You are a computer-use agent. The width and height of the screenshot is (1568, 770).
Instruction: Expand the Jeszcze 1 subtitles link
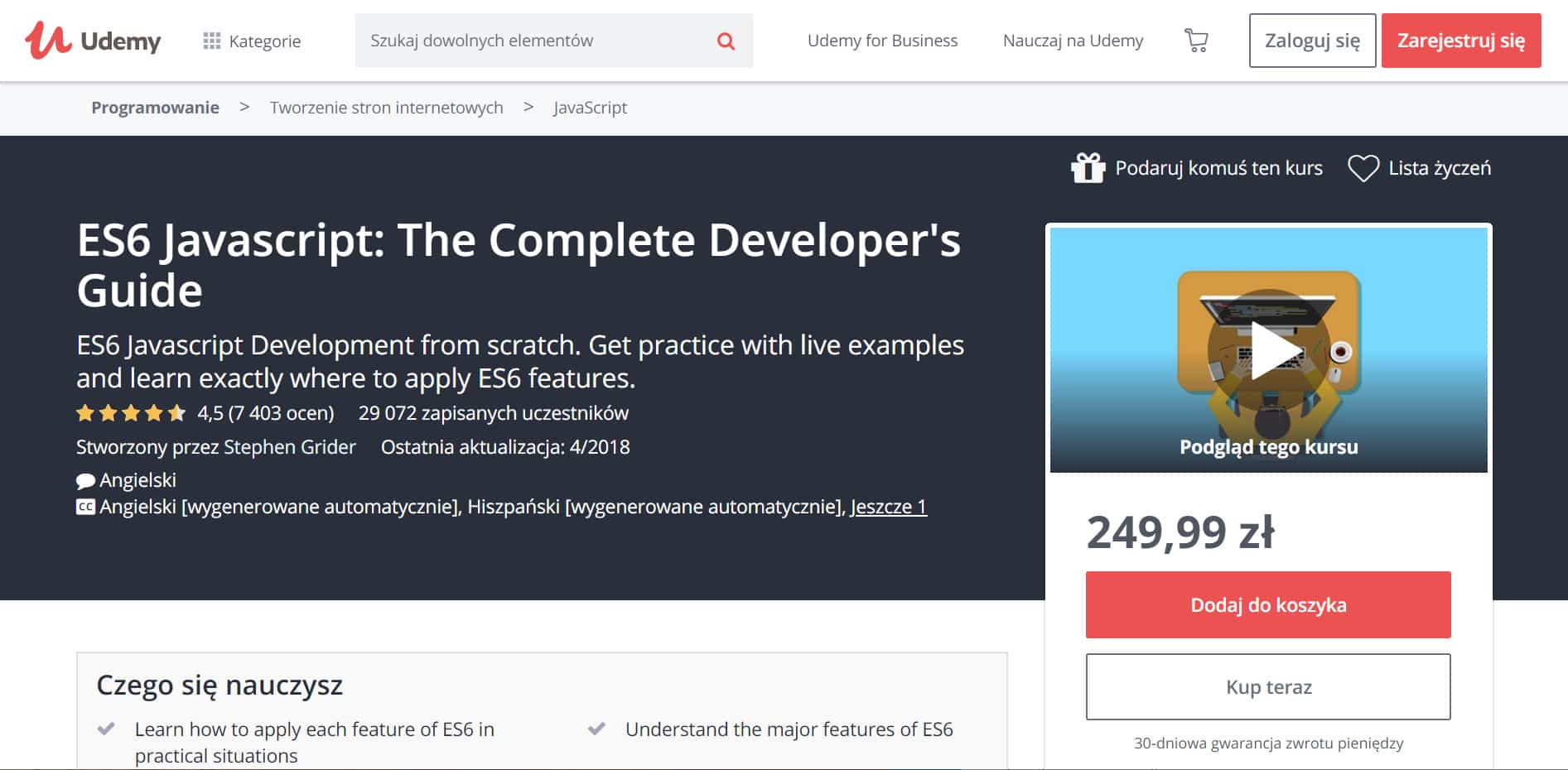click(888, 507)
